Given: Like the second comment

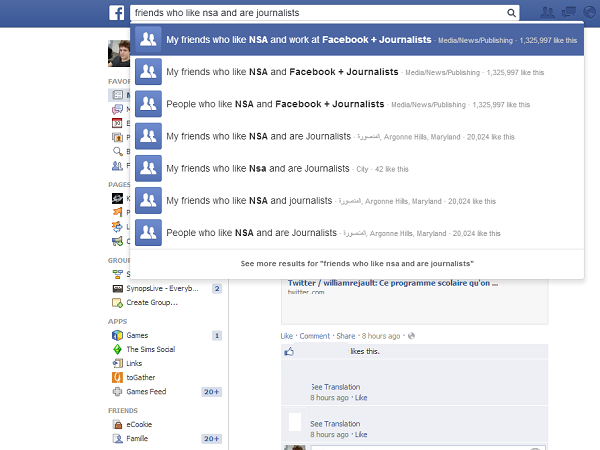Looking at the screenshot, I should pyautogui.click(x=361, y=434).
